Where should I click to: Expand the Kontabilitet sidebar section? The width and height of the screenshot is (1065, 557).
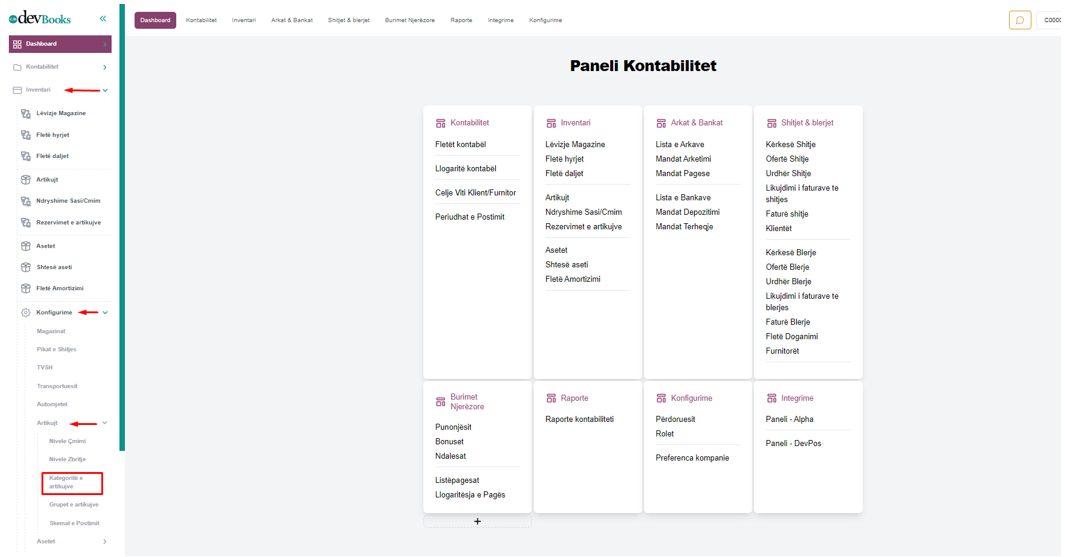(105, 67)
